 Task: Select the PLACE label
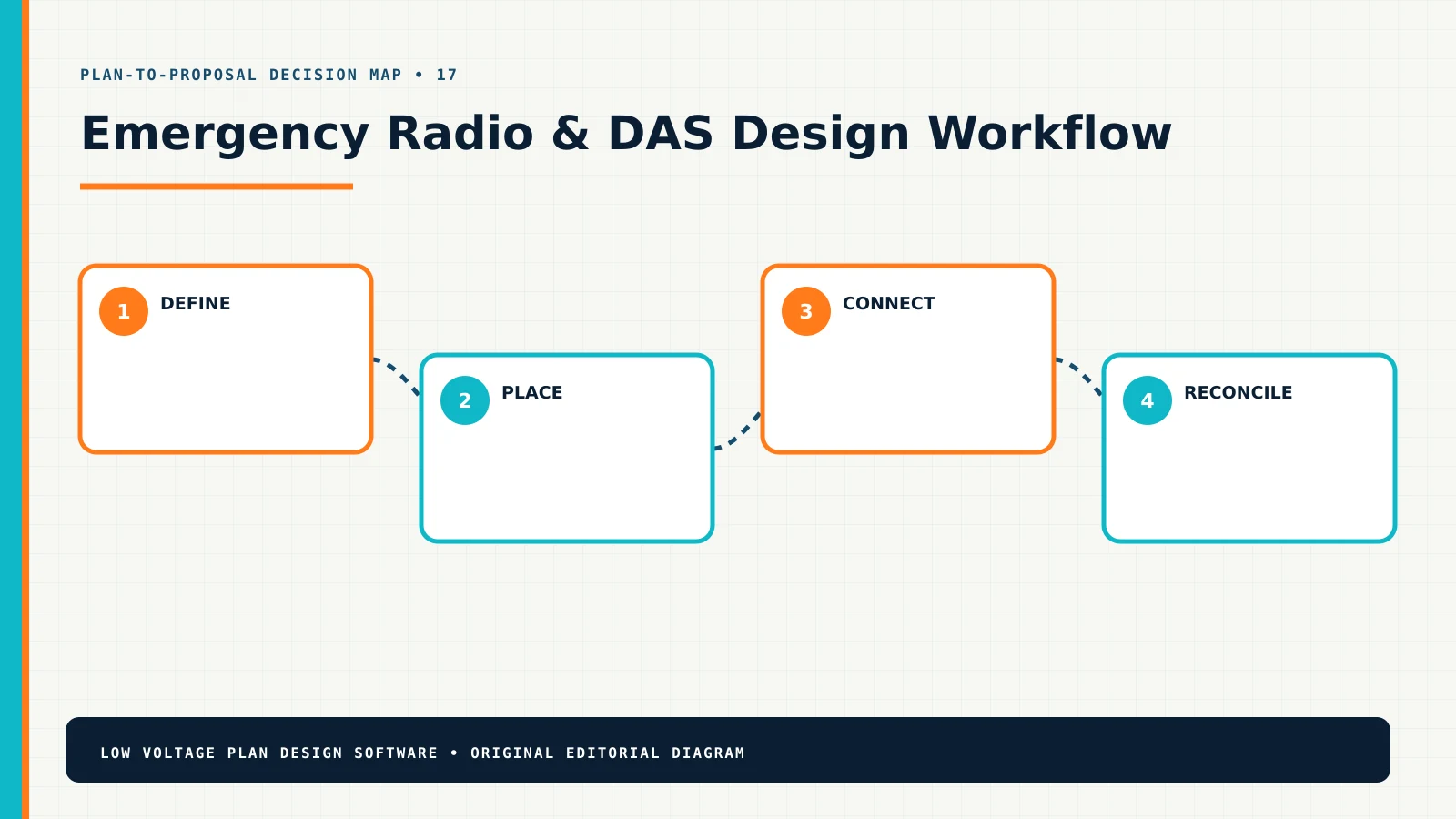[532, 392]
